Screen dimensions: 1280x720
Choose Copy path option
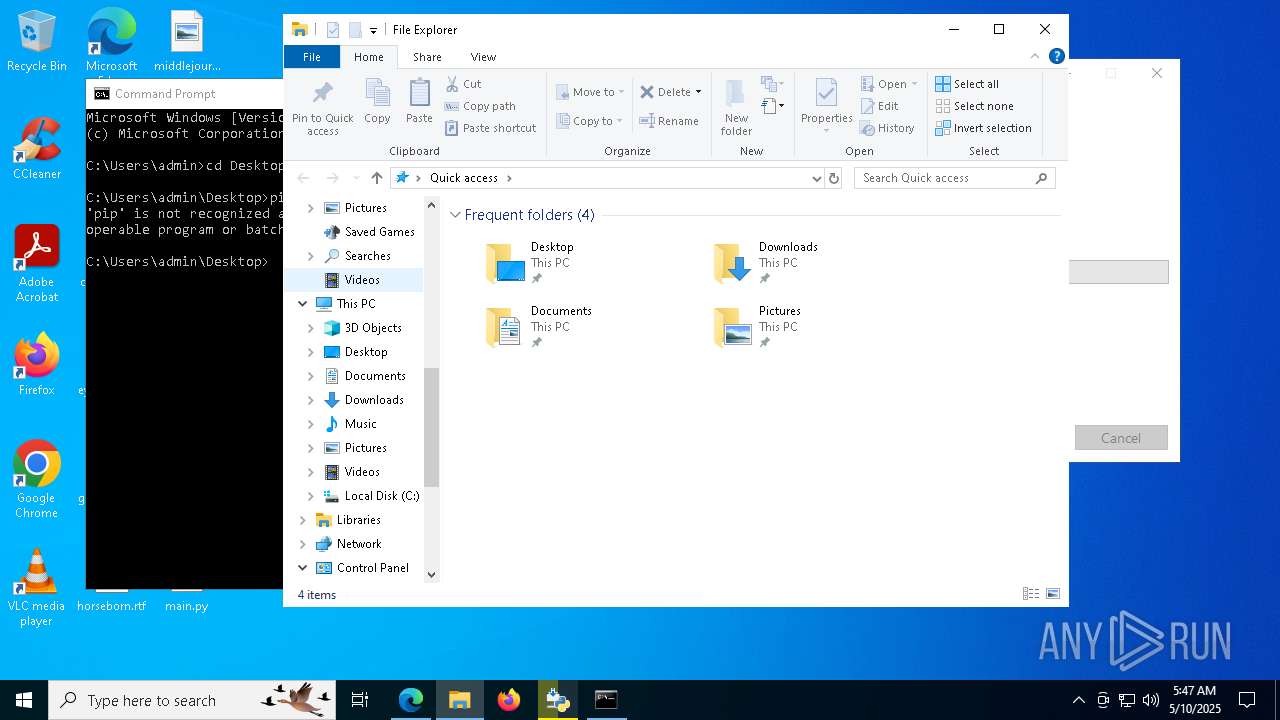(480, 106)
